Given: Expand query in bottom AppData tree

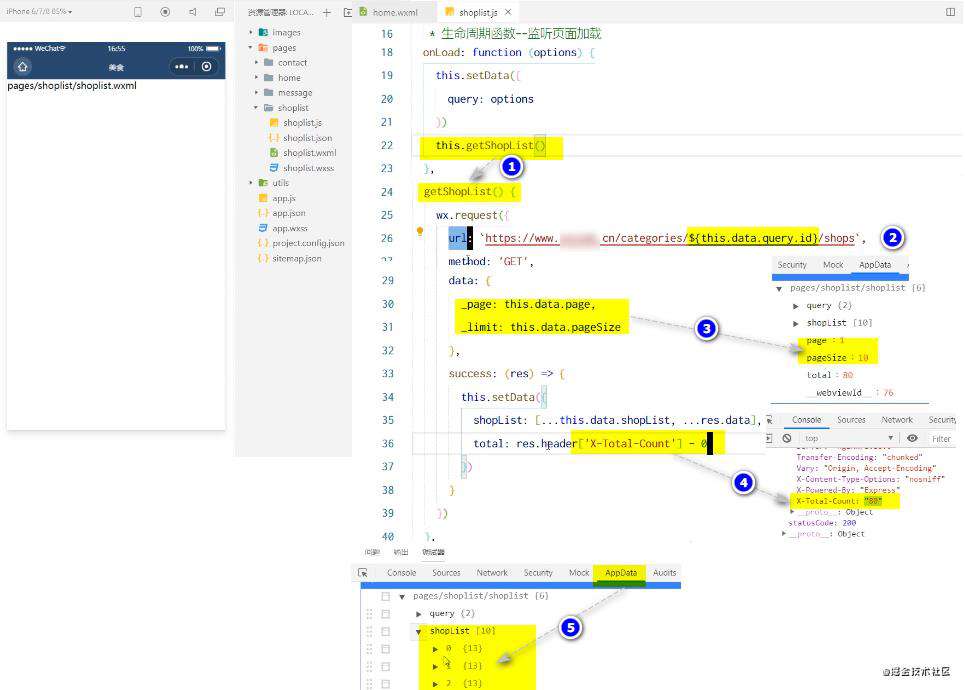Looking at the screenshot, I should click(x=418, y=614).
